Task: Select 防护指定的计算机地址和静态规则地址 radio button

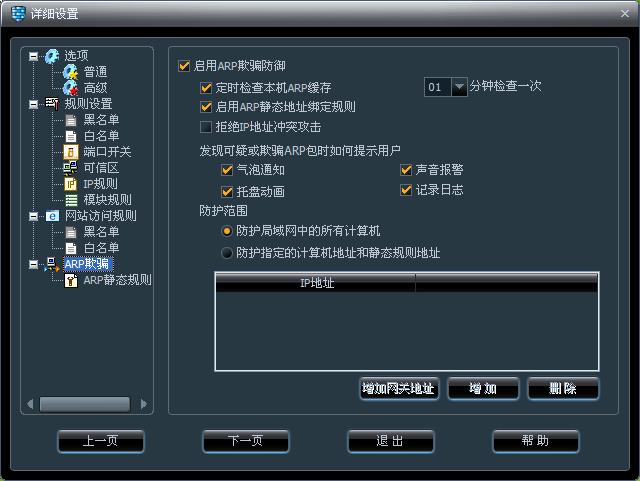Action: point(227,253)
